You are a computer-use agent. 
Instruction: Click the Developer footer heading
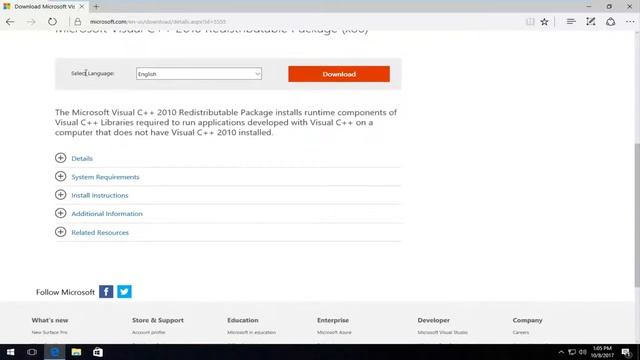tap(433, 320)
